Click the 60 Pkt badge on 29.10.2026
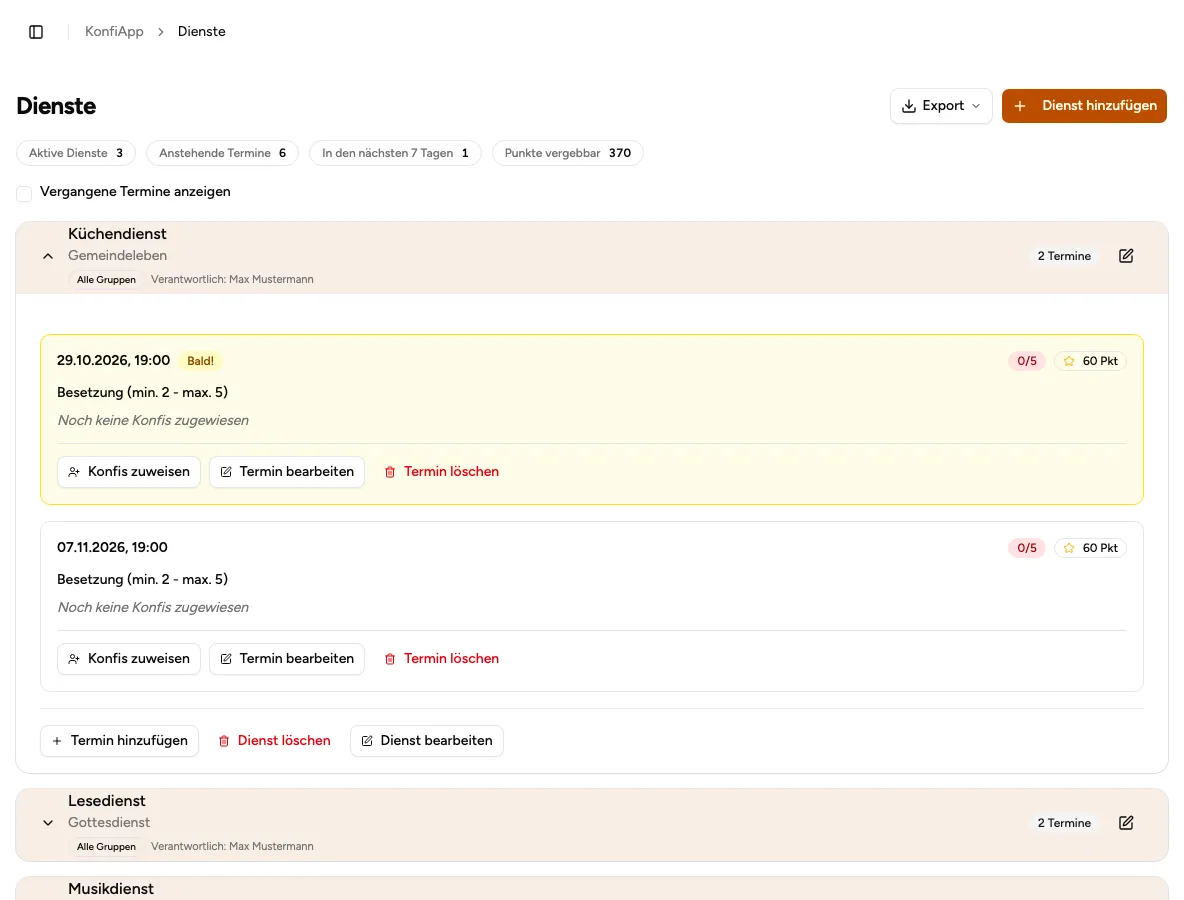1184x900 pixels. tap(1090, 361)
